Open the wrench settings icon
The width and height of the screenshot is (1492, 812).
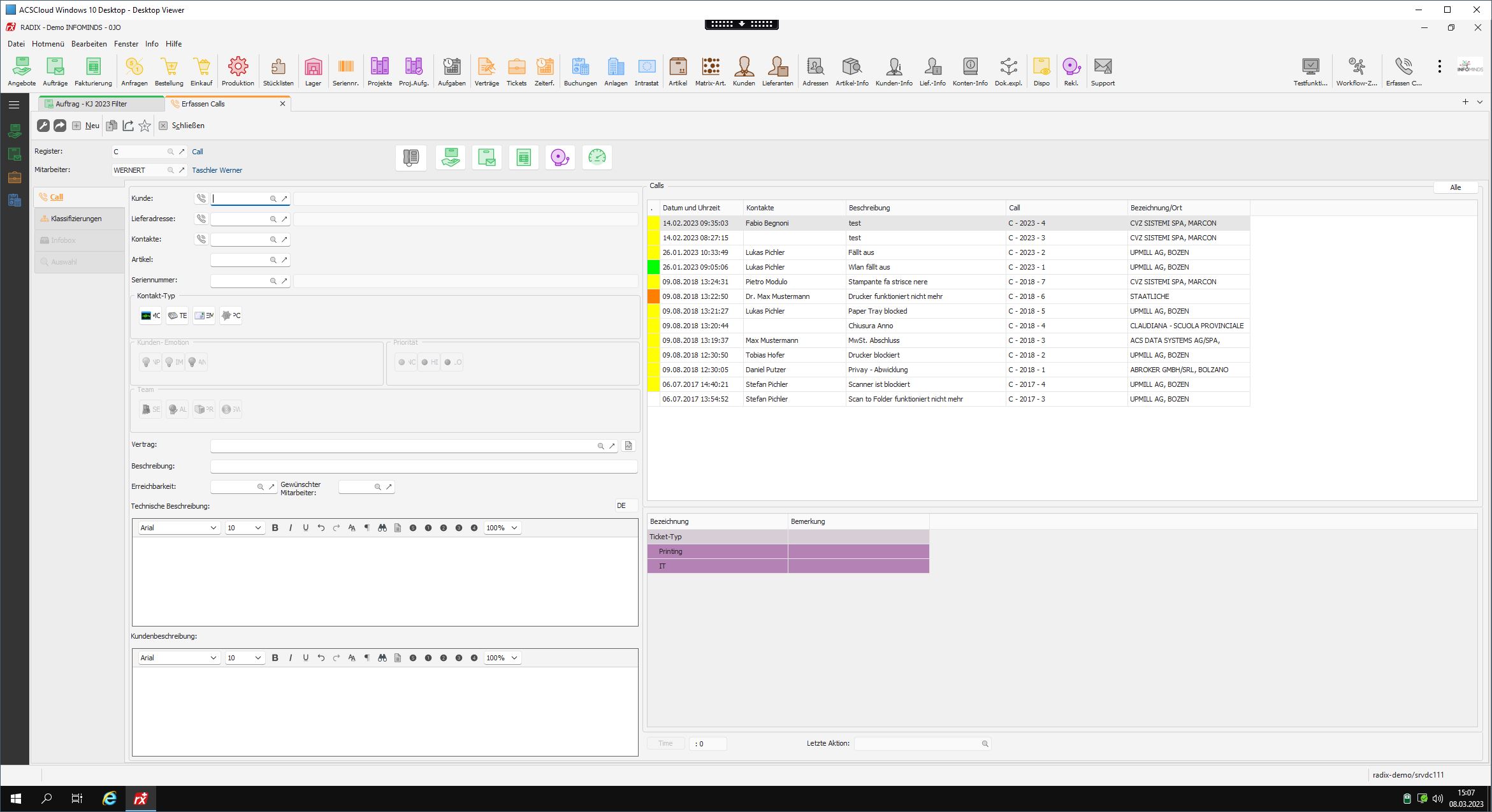43,126
